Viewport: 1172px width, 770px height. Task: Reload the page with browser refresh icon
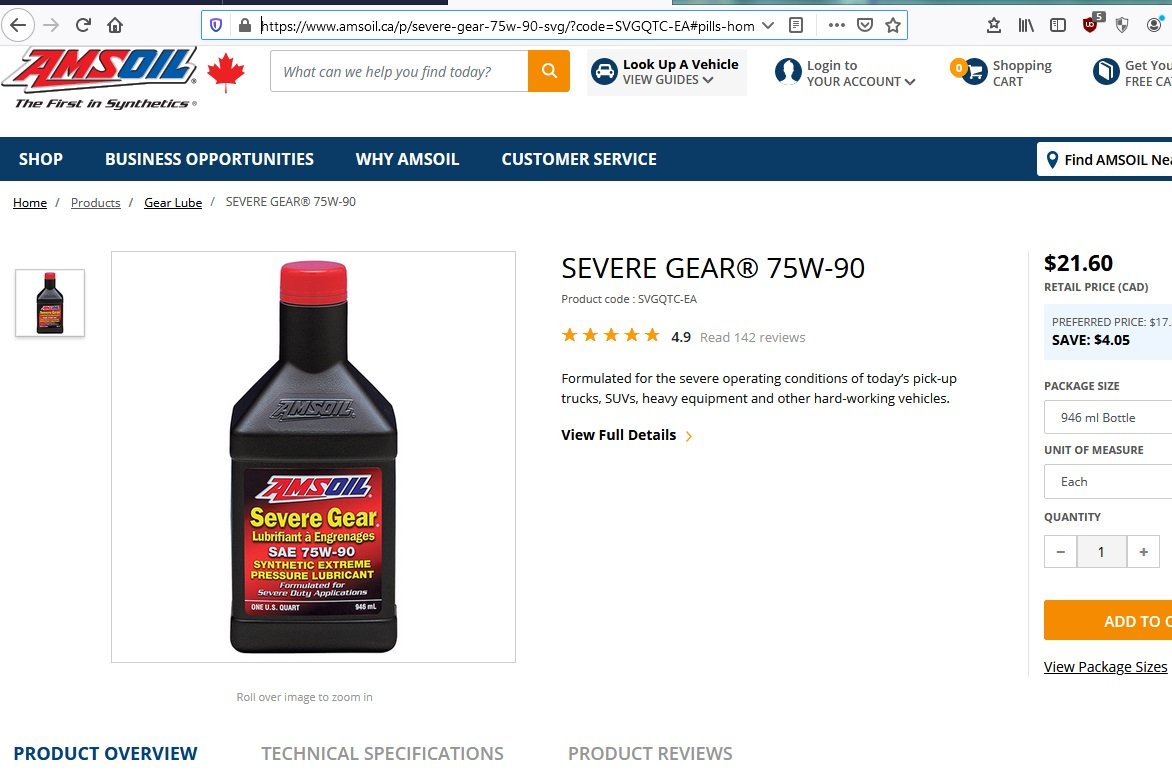pyautogui.click(x=83, y=25)
